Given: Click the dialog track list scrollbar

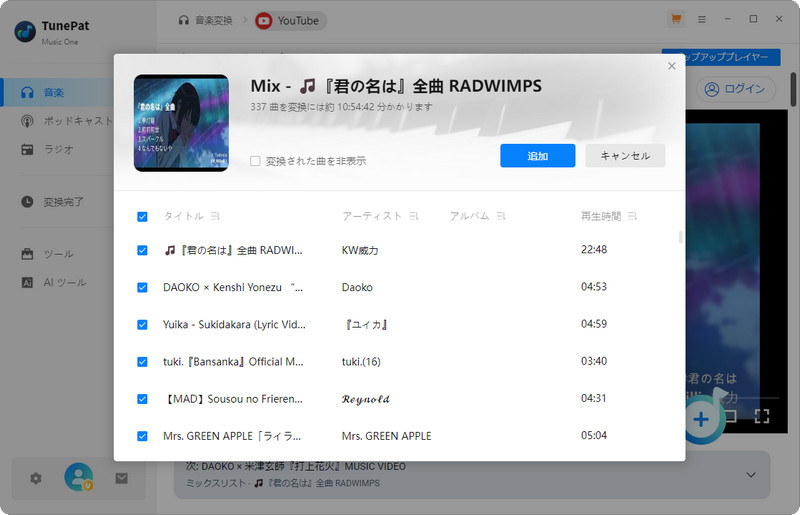Looking at the screenshot, I should 681,237.
